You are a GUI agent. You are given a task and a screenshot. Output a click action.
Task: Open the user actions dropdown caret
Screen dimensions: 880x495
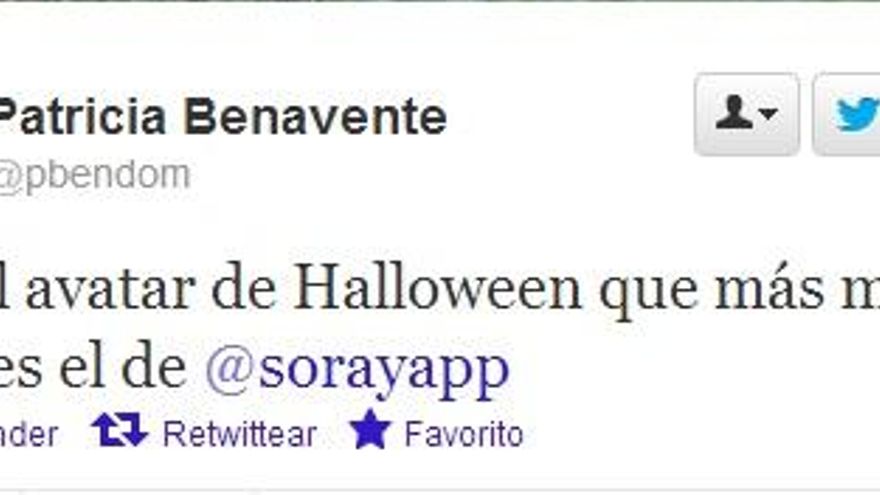tap(768, 113)
